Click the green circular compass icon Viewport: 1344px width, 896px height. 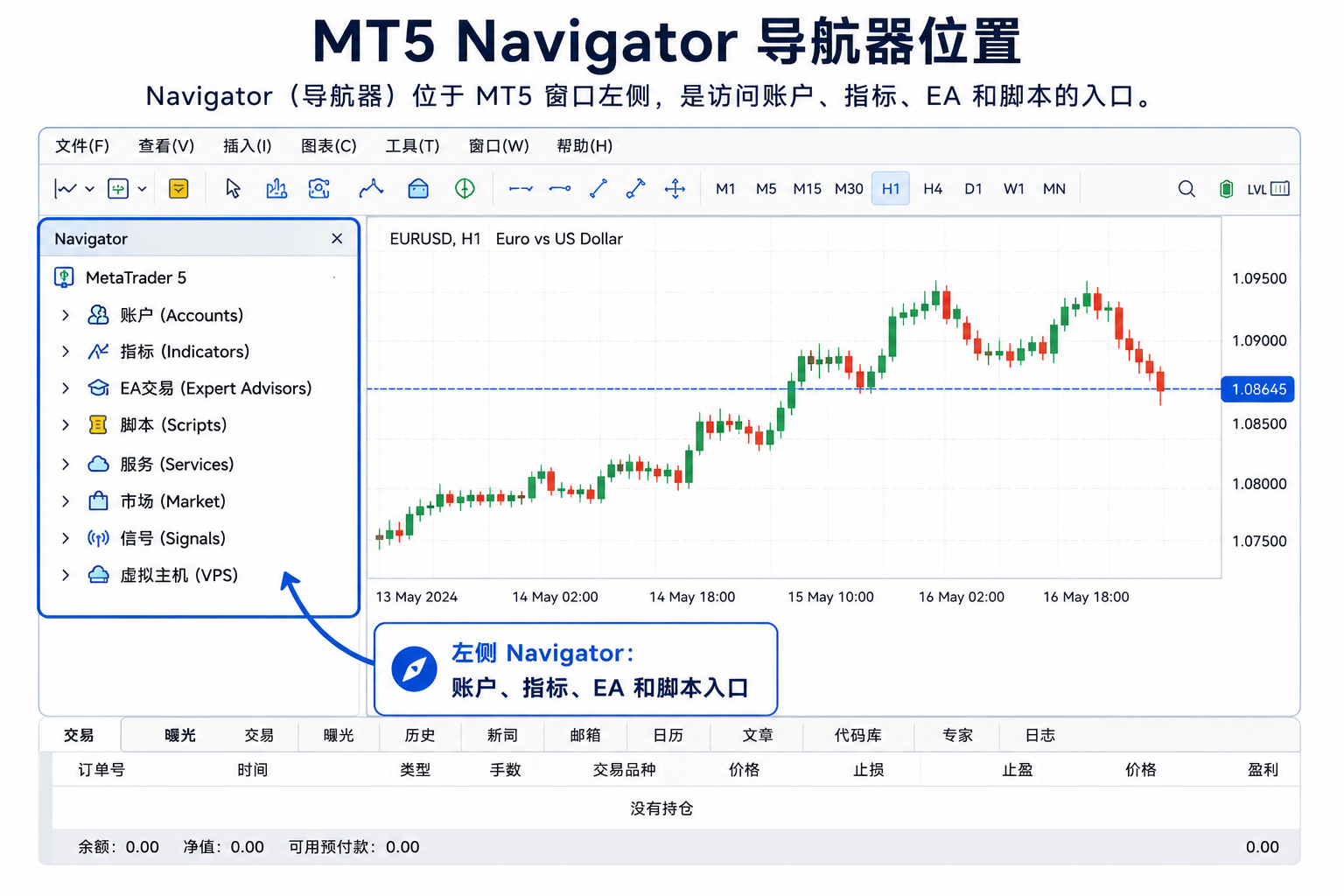465,188
